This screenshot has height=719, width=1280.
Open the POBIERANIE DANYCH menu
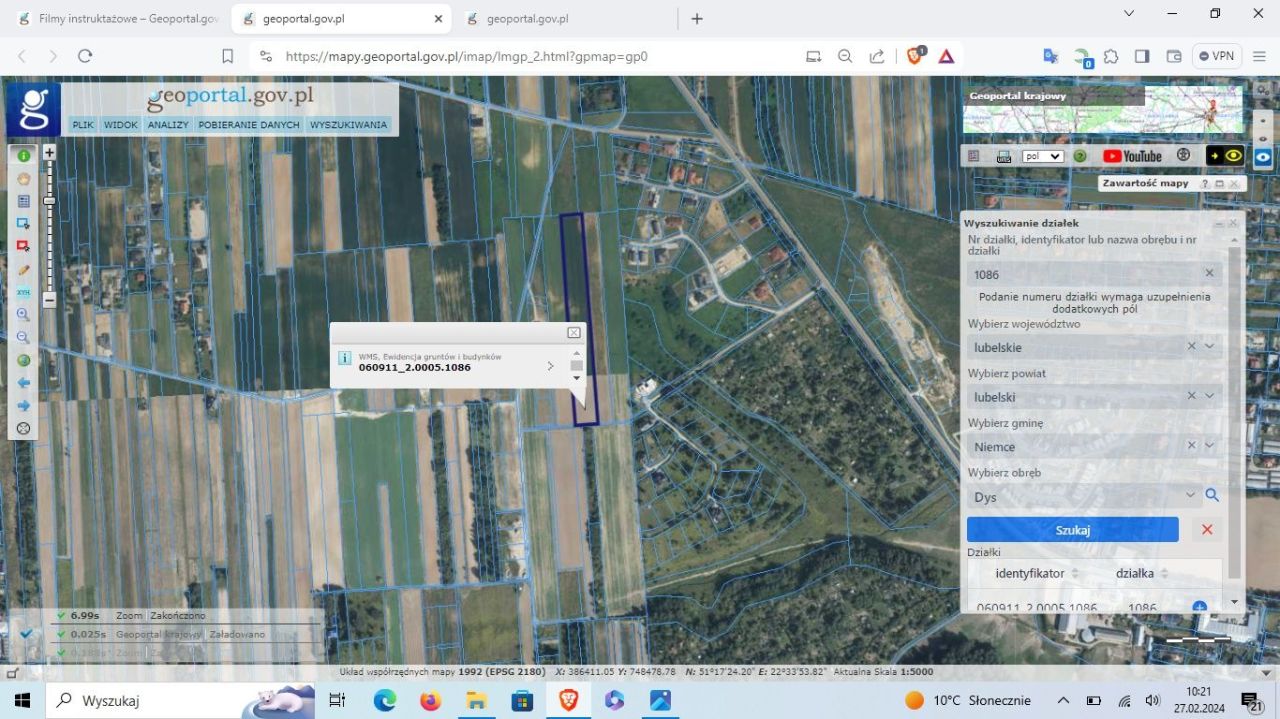(x=249, y=125)
